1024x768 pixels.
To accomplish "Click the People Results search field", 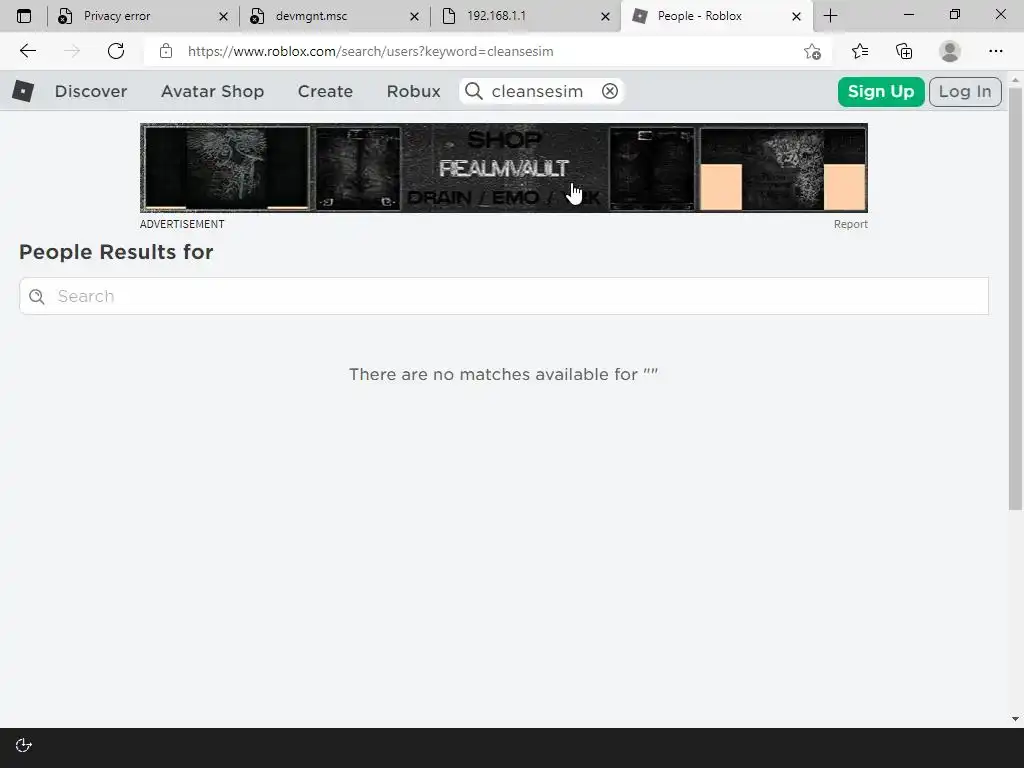I will click(x=504, y=296).
